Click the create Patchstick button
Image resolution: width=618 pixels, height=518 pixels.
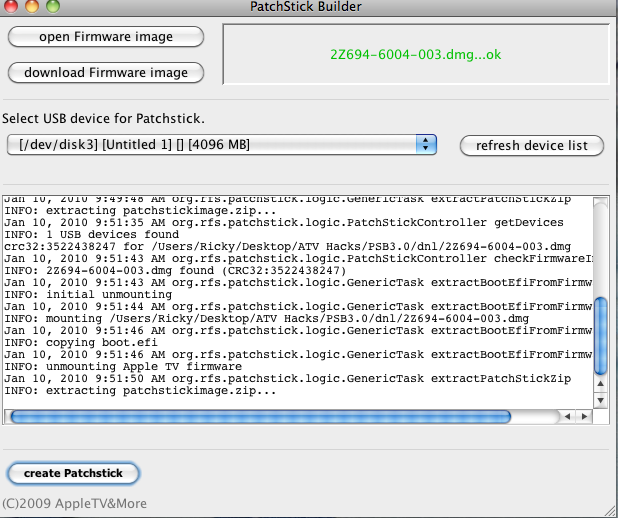[x=73, y=473]
